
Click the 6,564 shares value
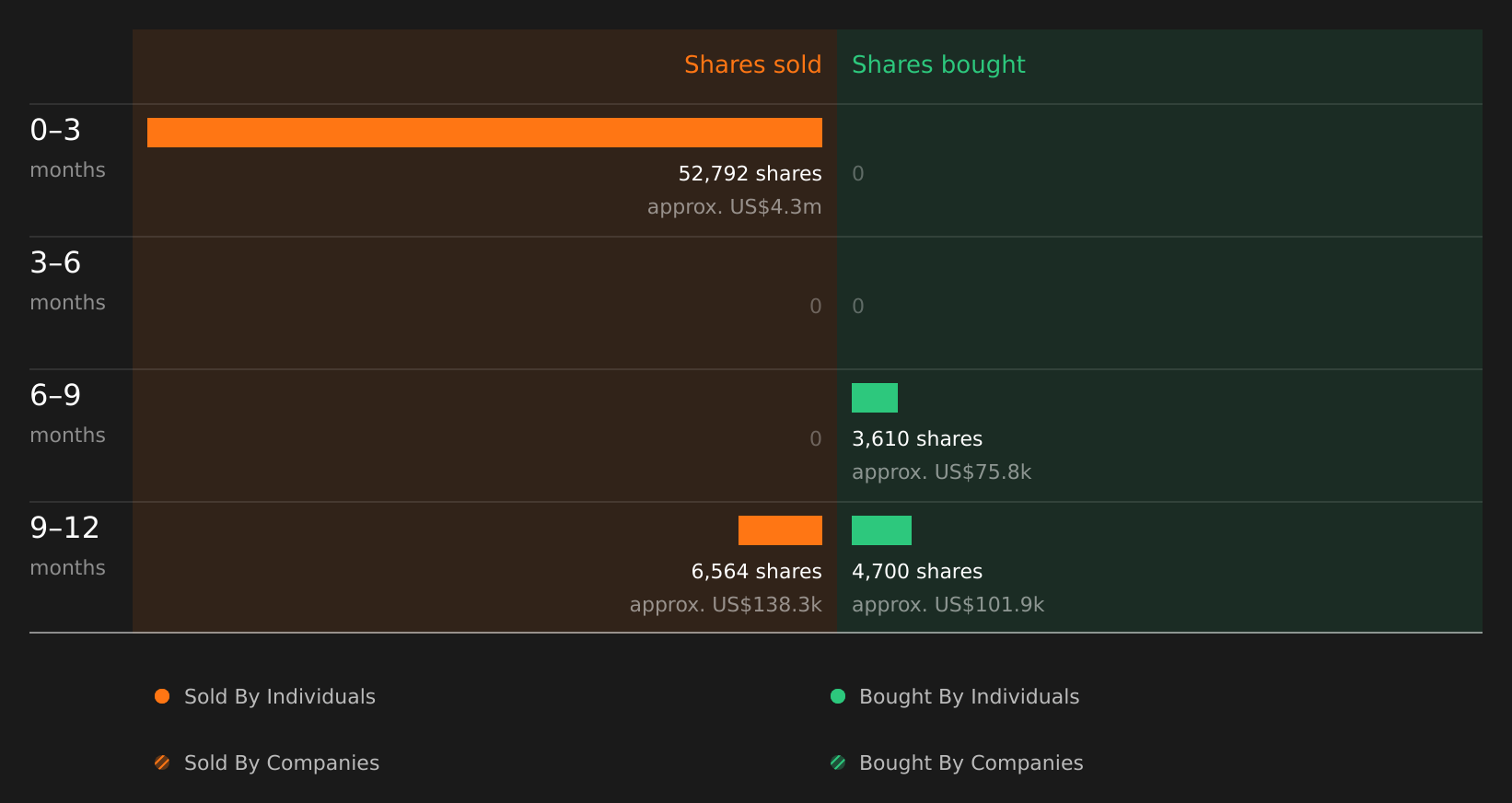pyautogui.click(x=756, y=572)
